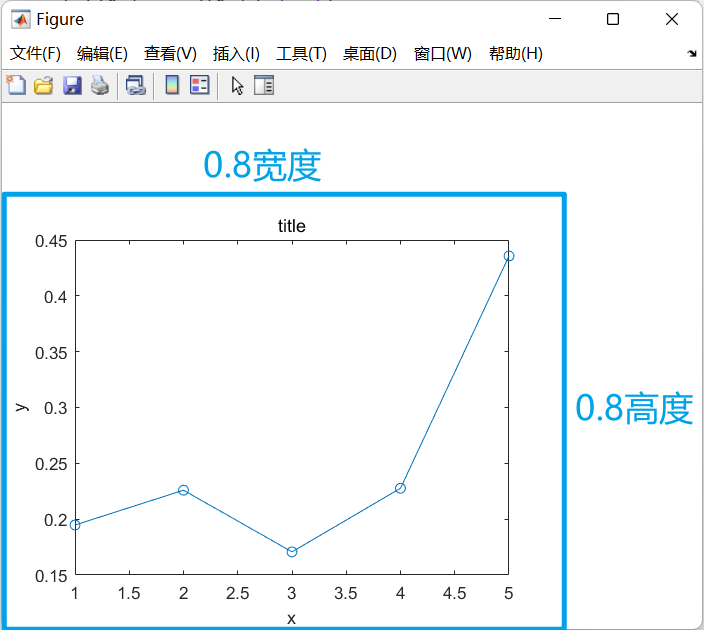Open the 帮助(H) menu
Screen dimensions: 704x630
coord(516,53)
